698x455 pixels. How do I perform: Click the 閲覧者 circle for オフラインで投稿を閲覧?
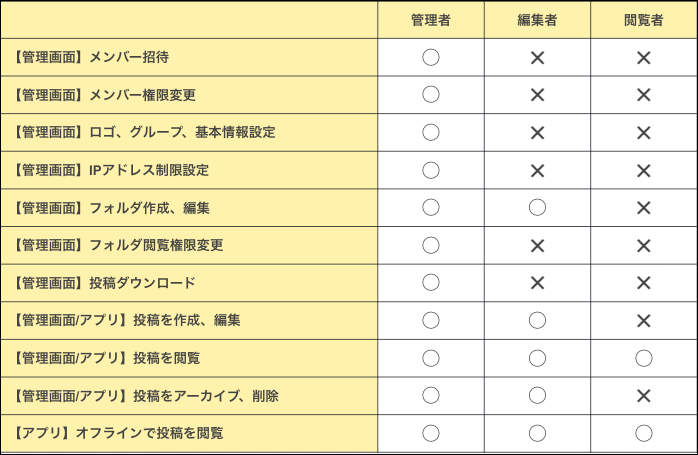coord(644,433)
